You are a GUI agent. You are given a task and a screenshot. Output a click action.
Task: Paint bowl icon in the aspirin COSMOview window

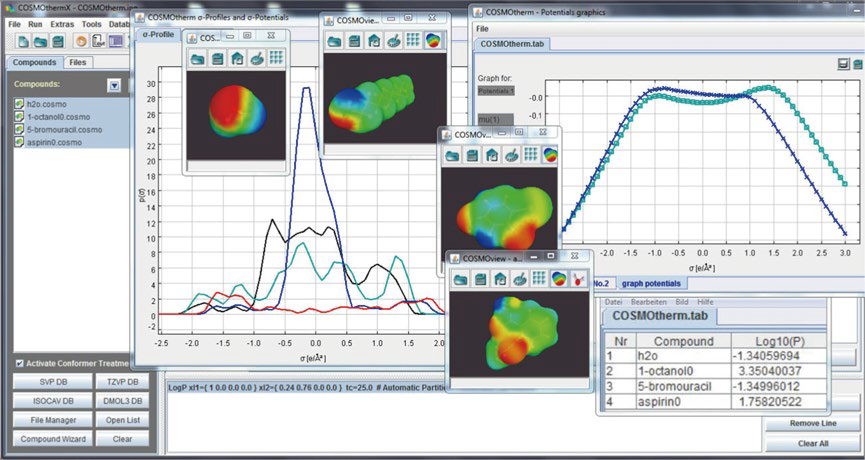click(x=520, y=279)
